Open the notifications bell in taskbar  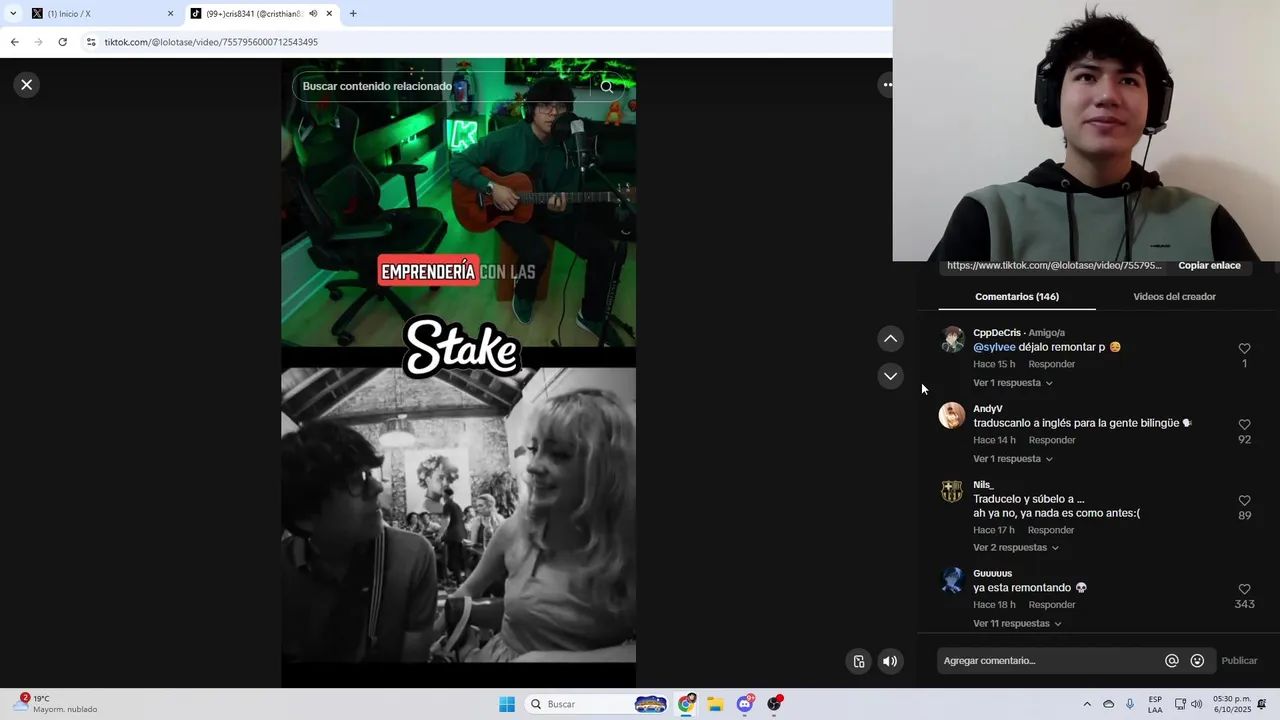tap(1262, 704)
